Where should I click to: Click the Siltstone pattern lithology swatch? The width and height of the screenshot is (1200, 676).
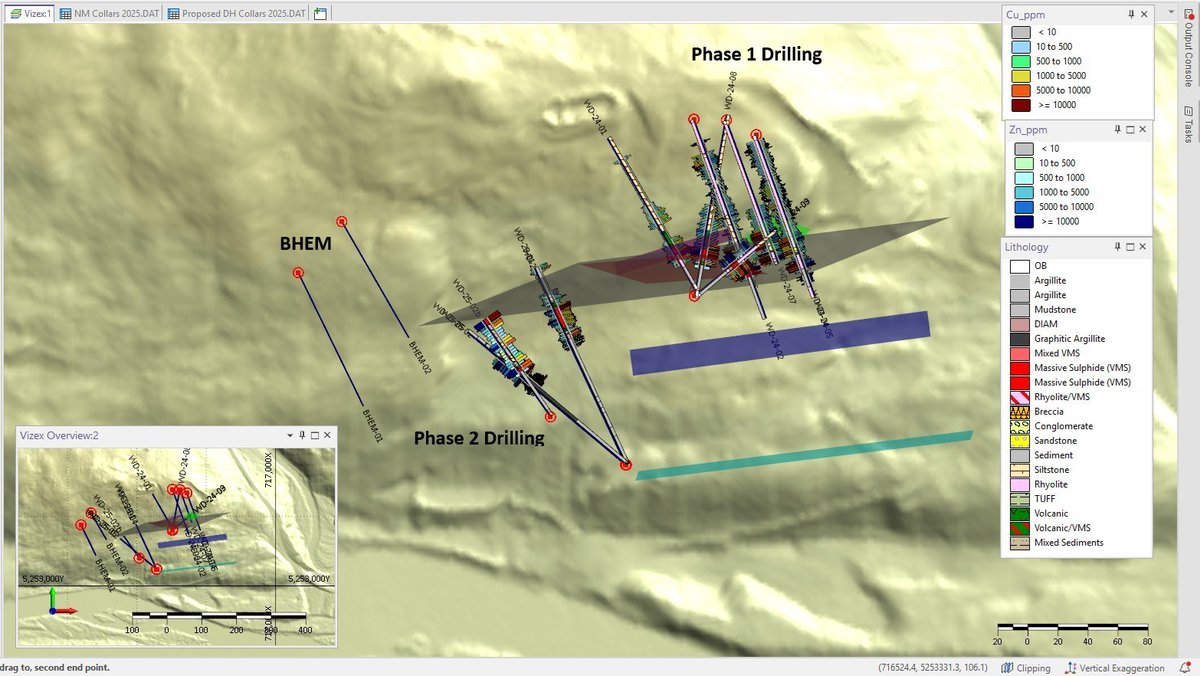tap(1018, 469)
